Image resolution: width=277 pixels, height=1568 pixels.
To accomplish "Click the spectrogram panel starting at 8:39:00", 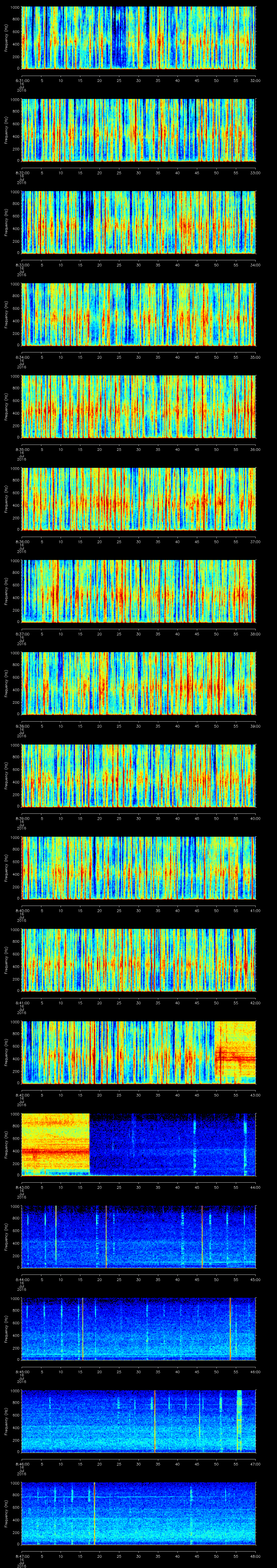I will pyautogui.click(x=139, y=775).
